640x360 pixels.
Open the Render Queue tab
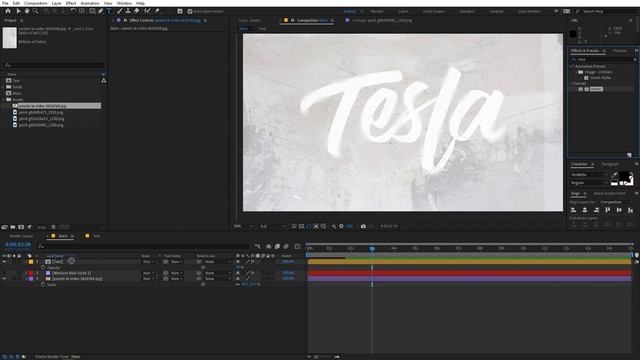click(x=21, y=236)
